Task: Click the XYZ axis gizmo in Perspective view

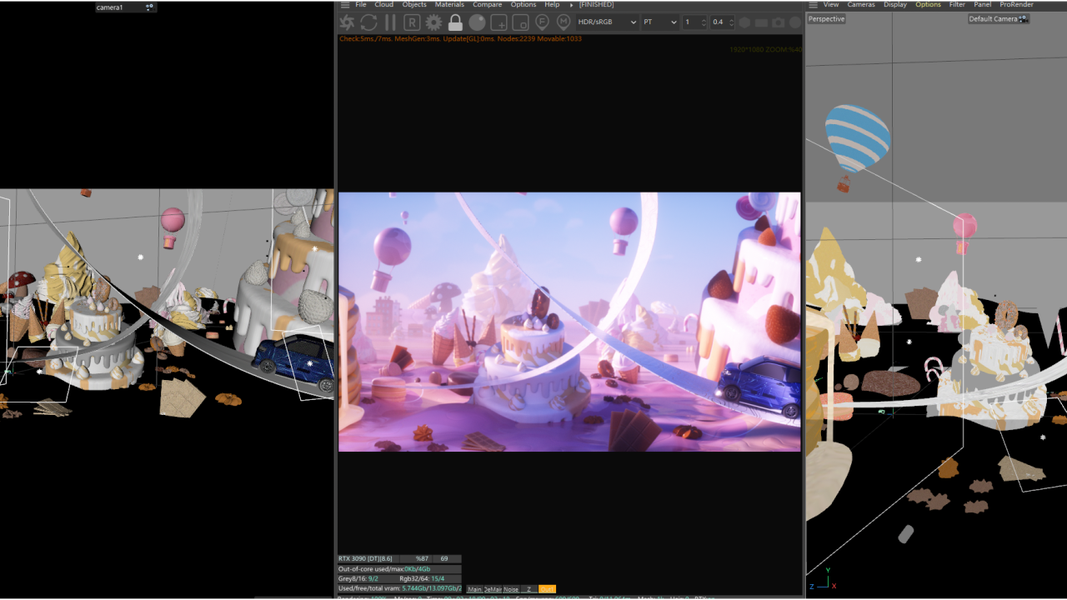Action: 823,580
